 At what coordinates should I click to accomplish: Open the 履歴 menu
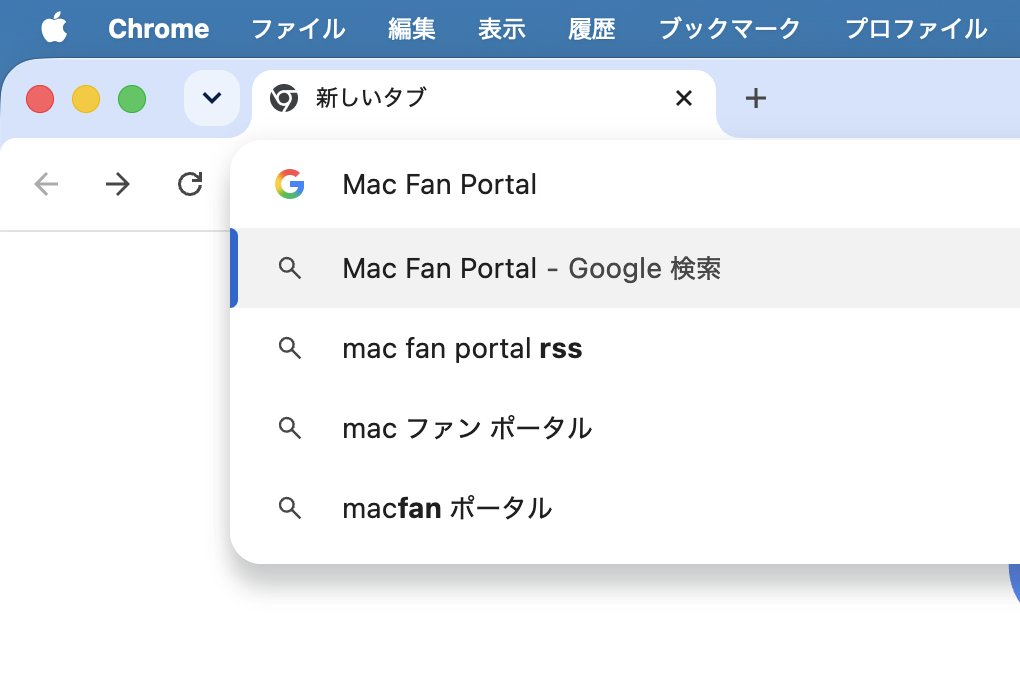[591, 29]
